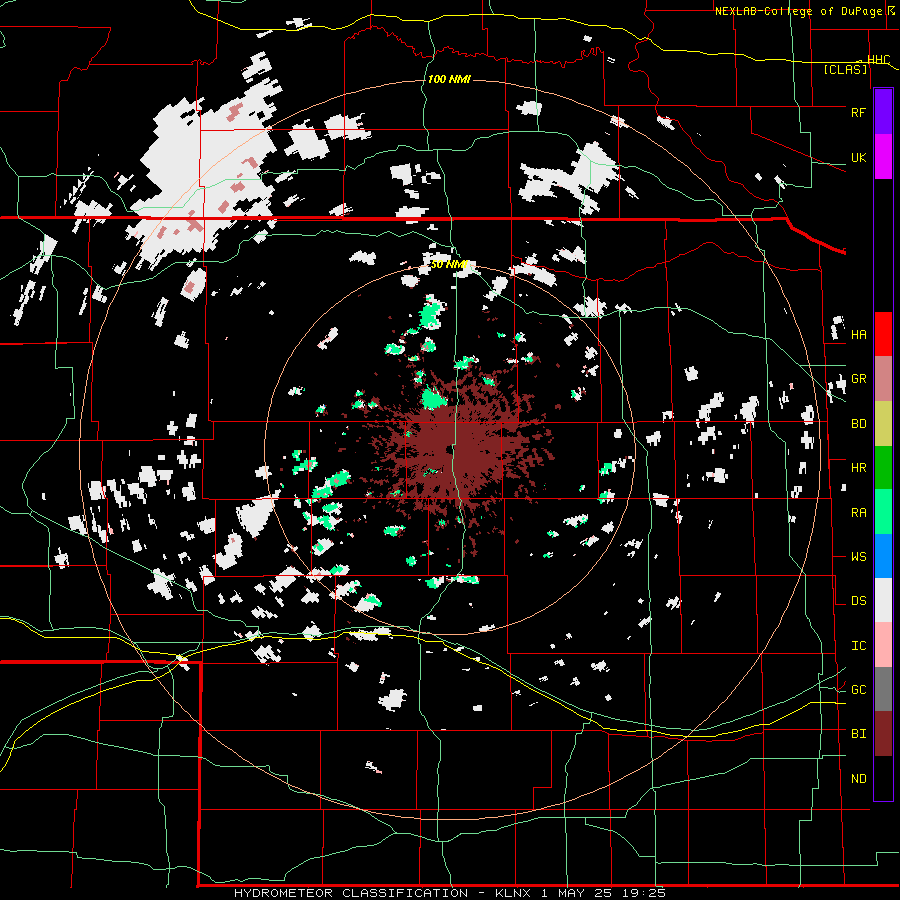Click the brown BI legend color swatch
The width and height of the screenshot is (900, 900).
point(883,734)
